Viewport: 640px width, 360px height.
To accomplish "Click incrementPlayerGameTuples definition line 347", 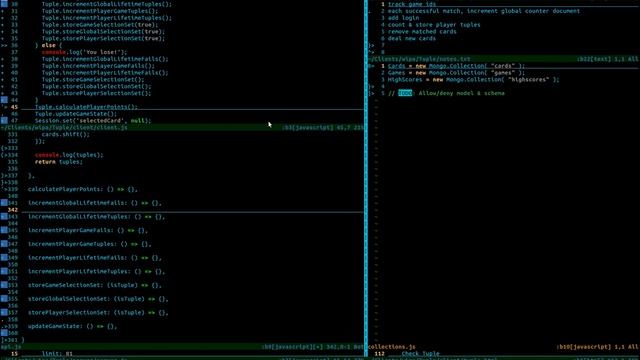I will click(90, 244).
